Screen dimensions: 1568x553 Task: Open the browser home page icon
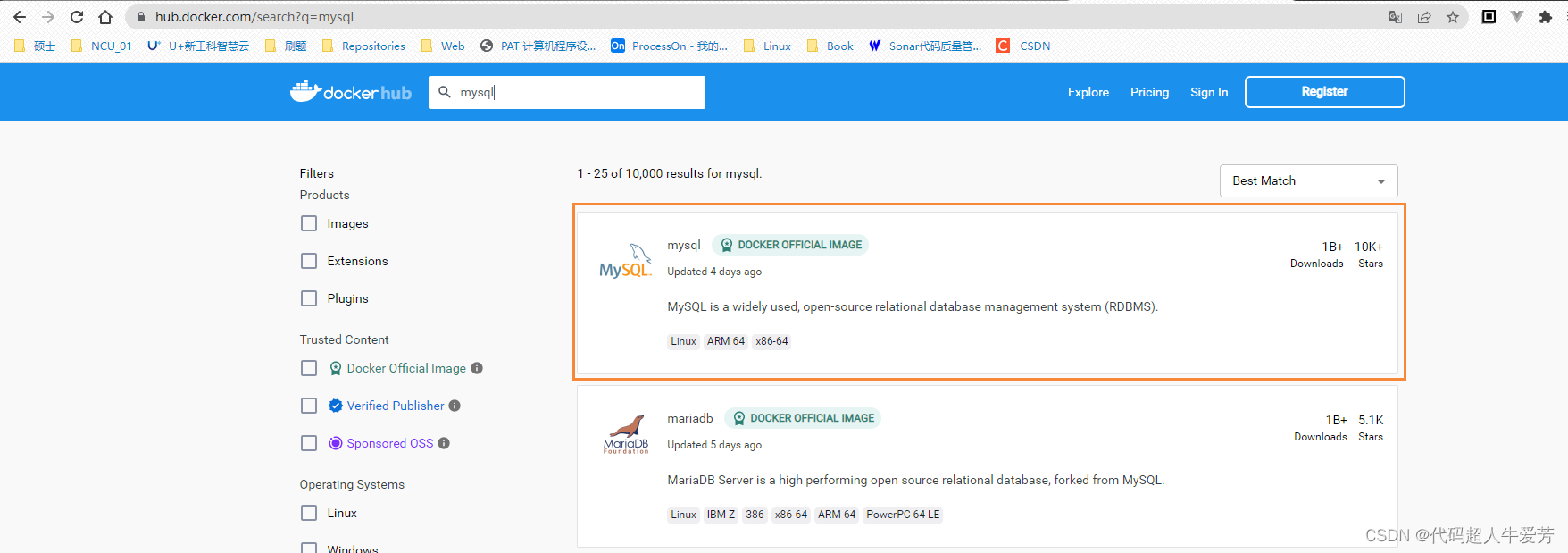click(x=105, y=17)
